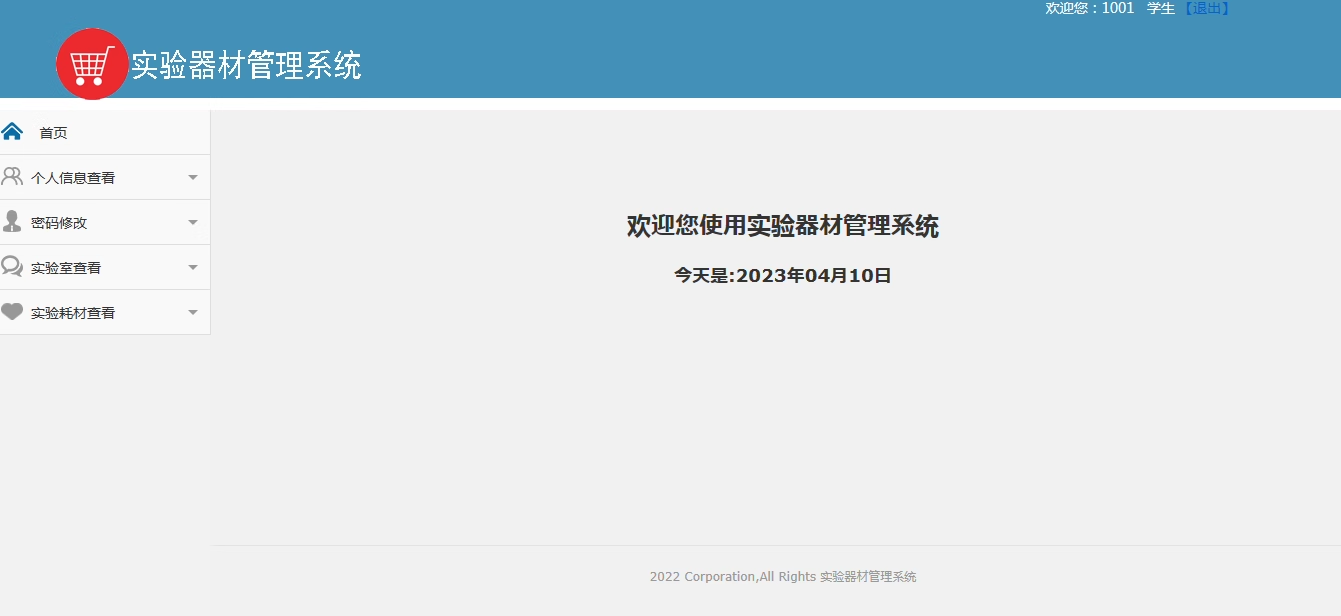
Task: Click the 实验器材管理系统 header title
Action: pos(246,66)
